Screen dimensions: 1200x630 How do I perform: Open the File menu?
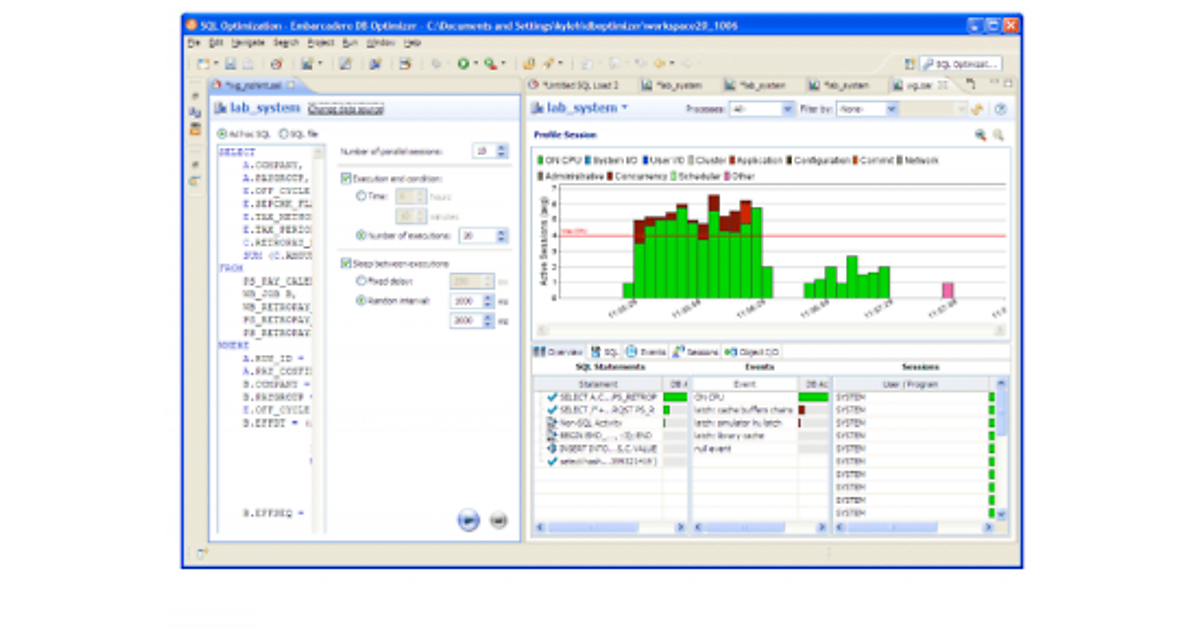194,44
